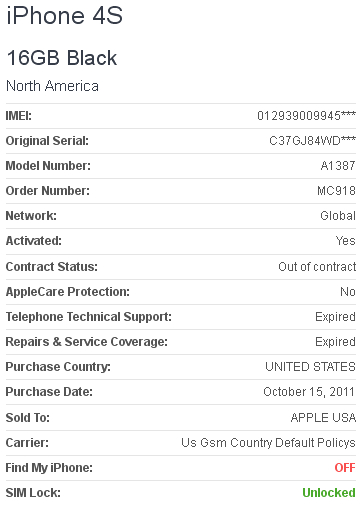Click the Carrier policy text
Screen dimensions: 361x505
point(268,443)
